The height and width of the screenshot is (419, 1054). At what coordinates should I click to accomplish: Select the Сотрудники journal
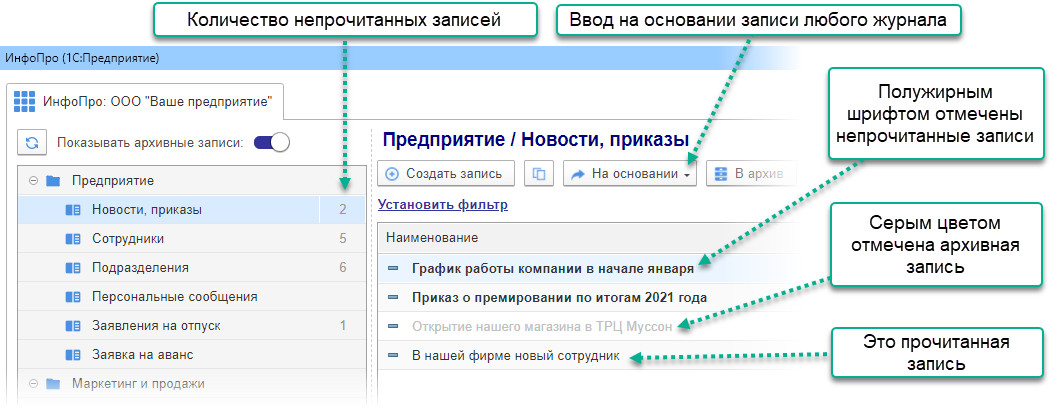(x=192, y=239)
